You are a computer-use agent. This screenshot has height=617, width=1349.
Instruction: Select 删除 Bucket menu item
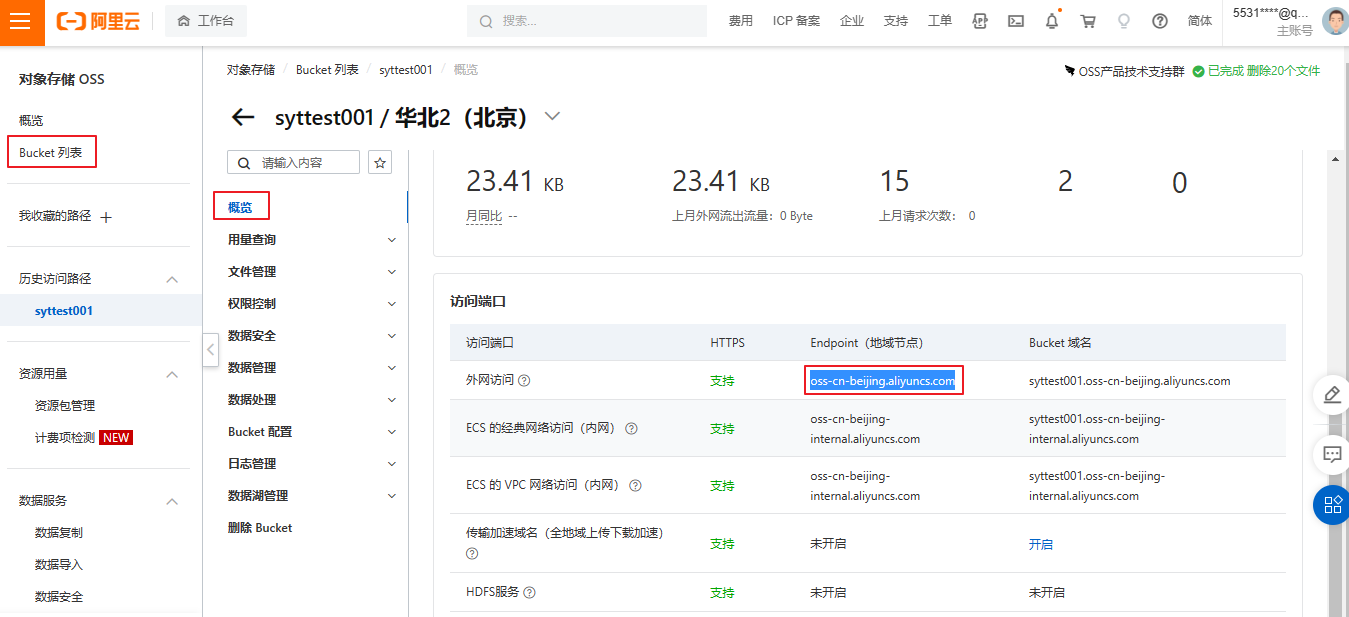[260, 528]
